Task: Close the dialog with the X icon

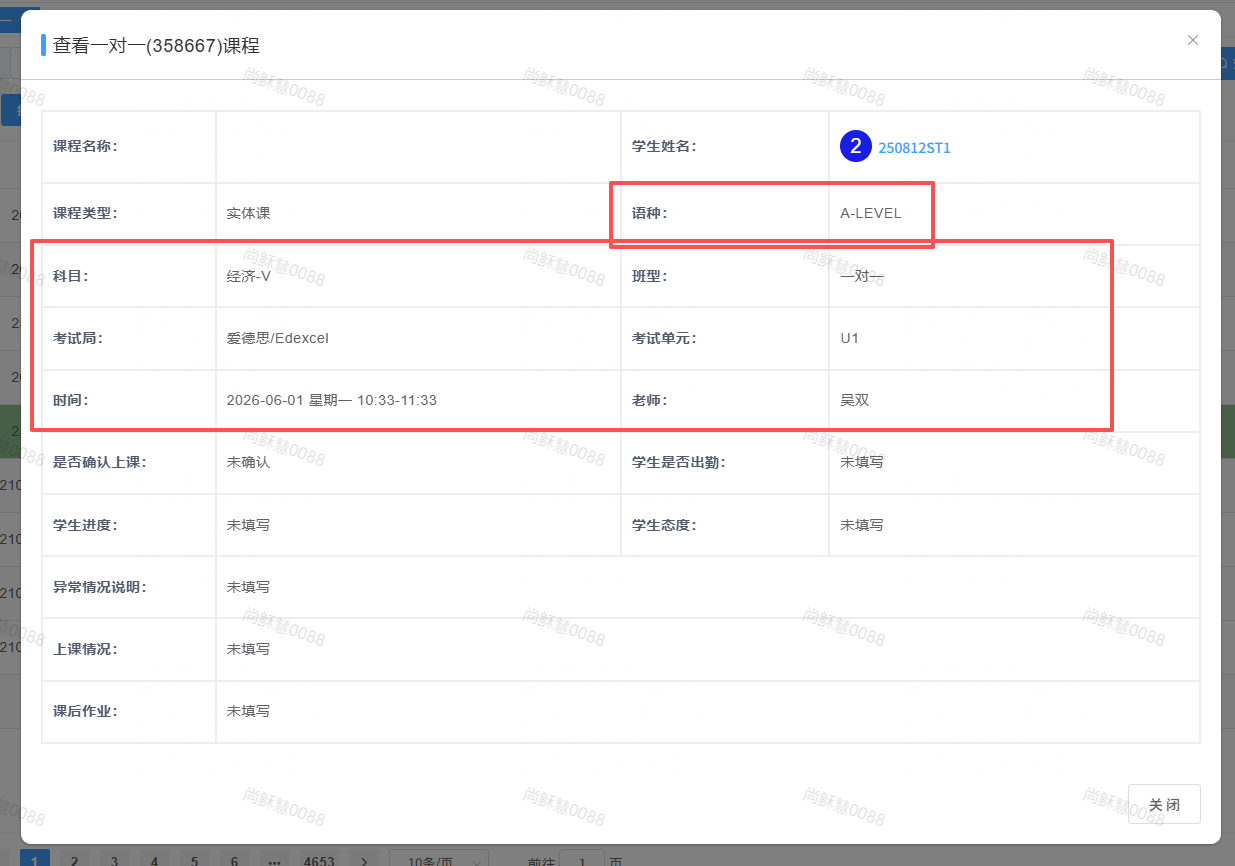Action: tap(1192, 40)
